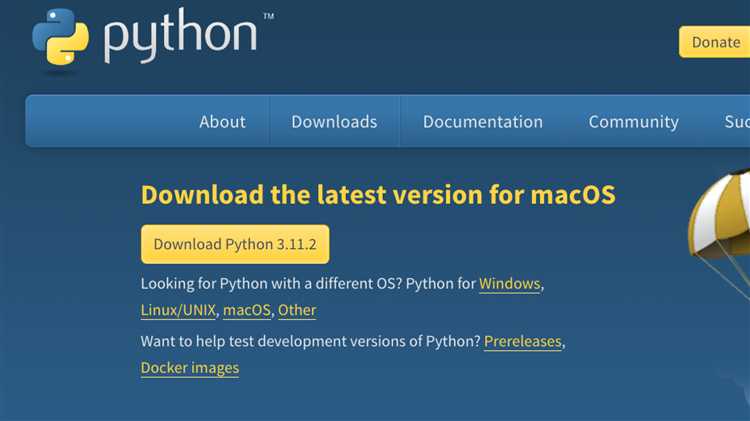The height and width of the screenshot is (421, 750).
Task: Follow the Windows link
Action: [x=509, y=284]
